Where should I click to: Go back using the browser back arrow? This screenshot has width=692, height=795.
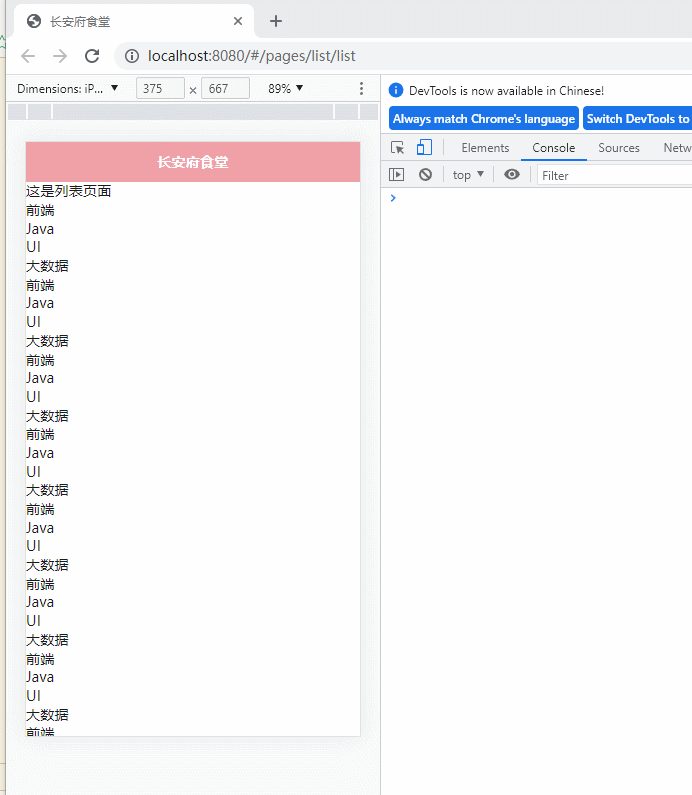click(28, 56)
